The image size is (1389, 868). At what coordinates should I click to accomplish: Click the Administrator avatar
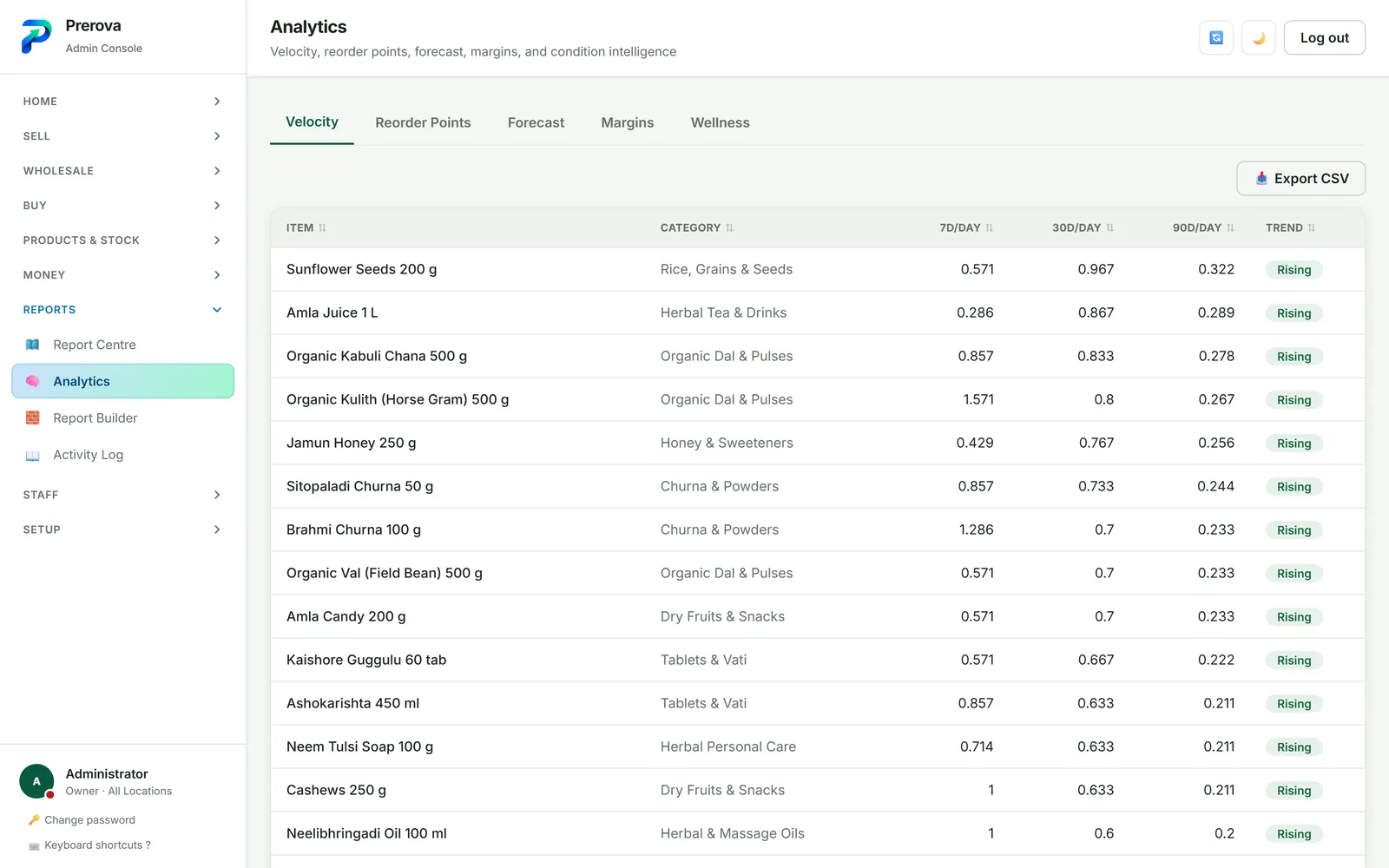click(36, 781)
